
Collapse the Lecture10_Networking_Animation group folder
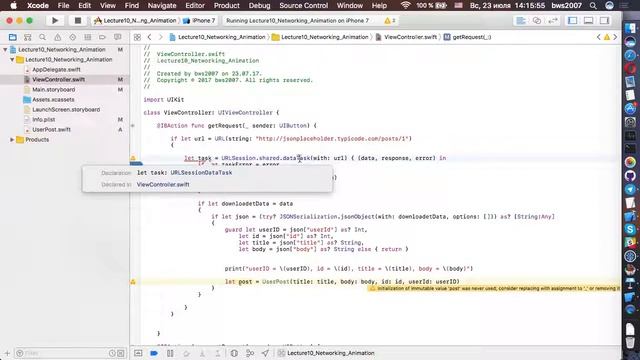tap(12, 60)
